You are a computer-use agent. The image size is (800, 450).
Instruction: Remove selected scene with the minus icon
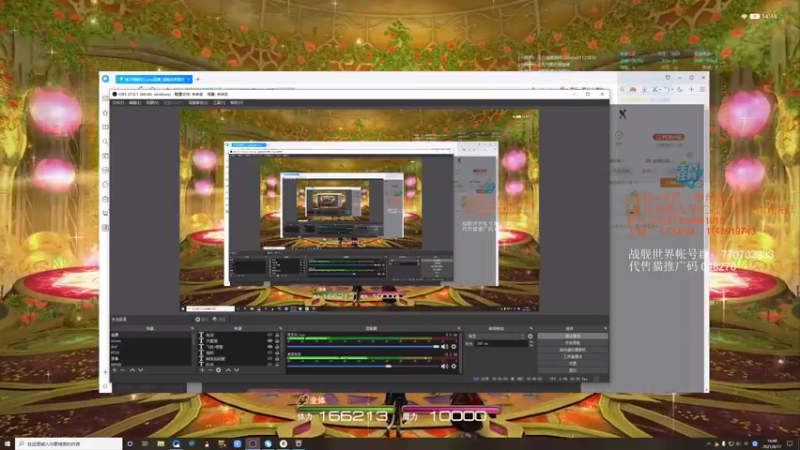[122, 370]
